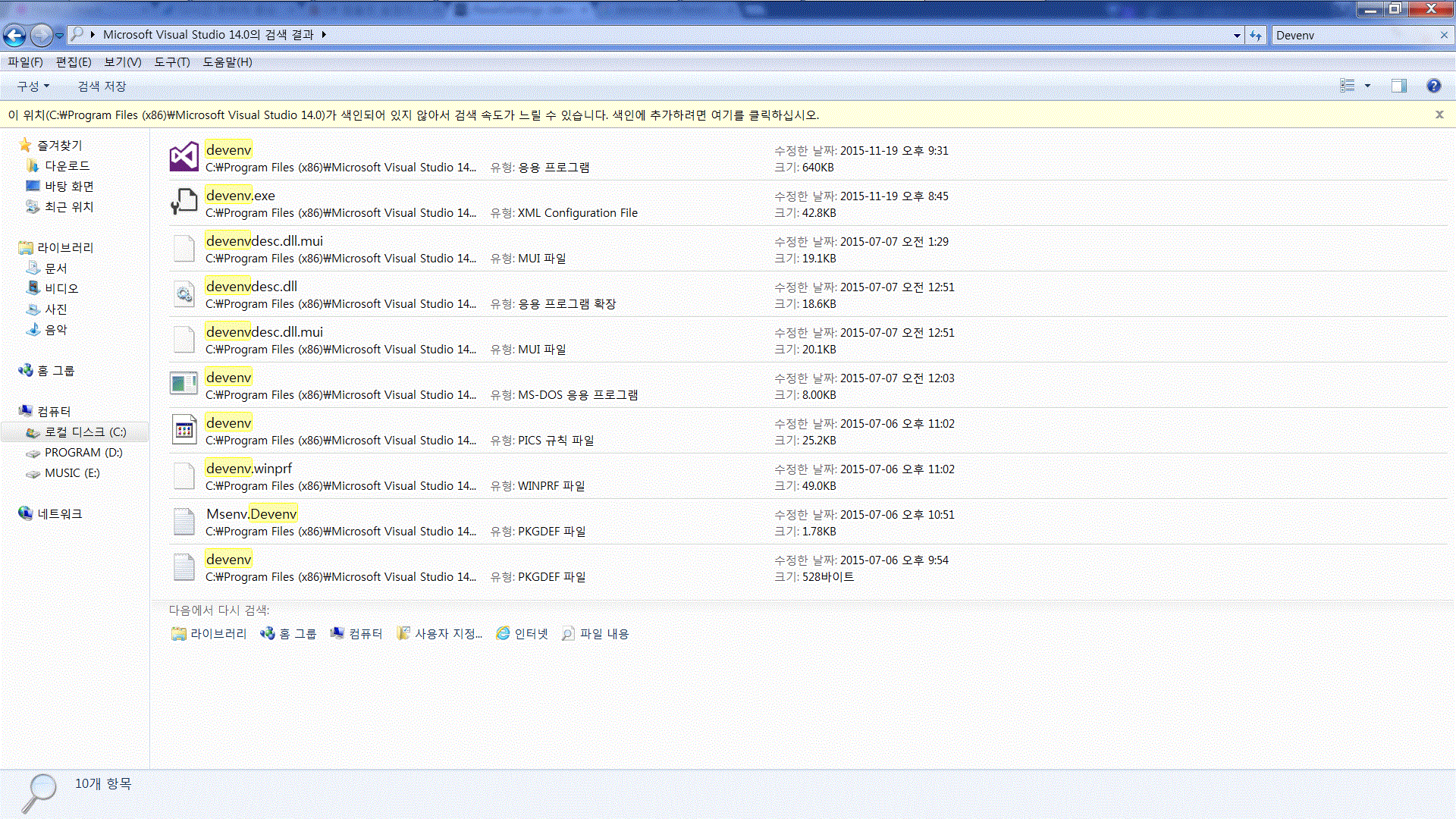Image resolution: width=1456 pixels, height=819 pixels.
Task: Toggle the preview pane button
Action: tap(1398, 86)
